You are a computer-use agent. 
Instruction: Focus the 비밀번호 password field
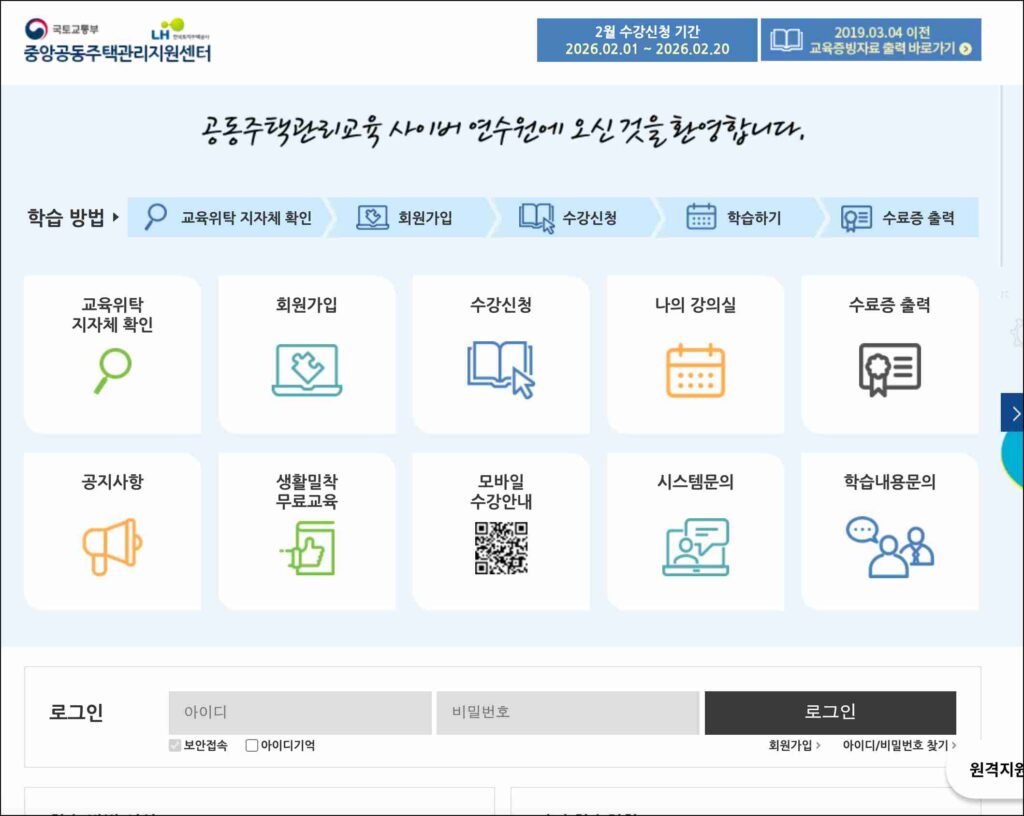pyautogui.click(x=567, y=712)
